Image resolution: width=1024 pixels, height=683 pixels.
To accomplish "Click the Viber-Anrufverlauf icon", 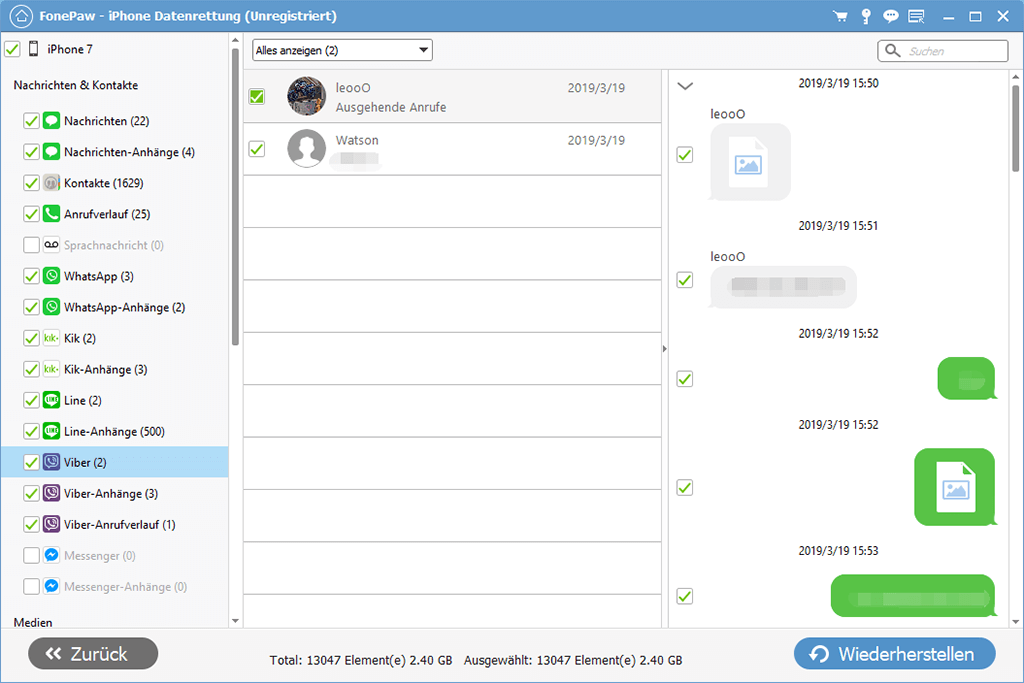I will (x=52, y=524).
